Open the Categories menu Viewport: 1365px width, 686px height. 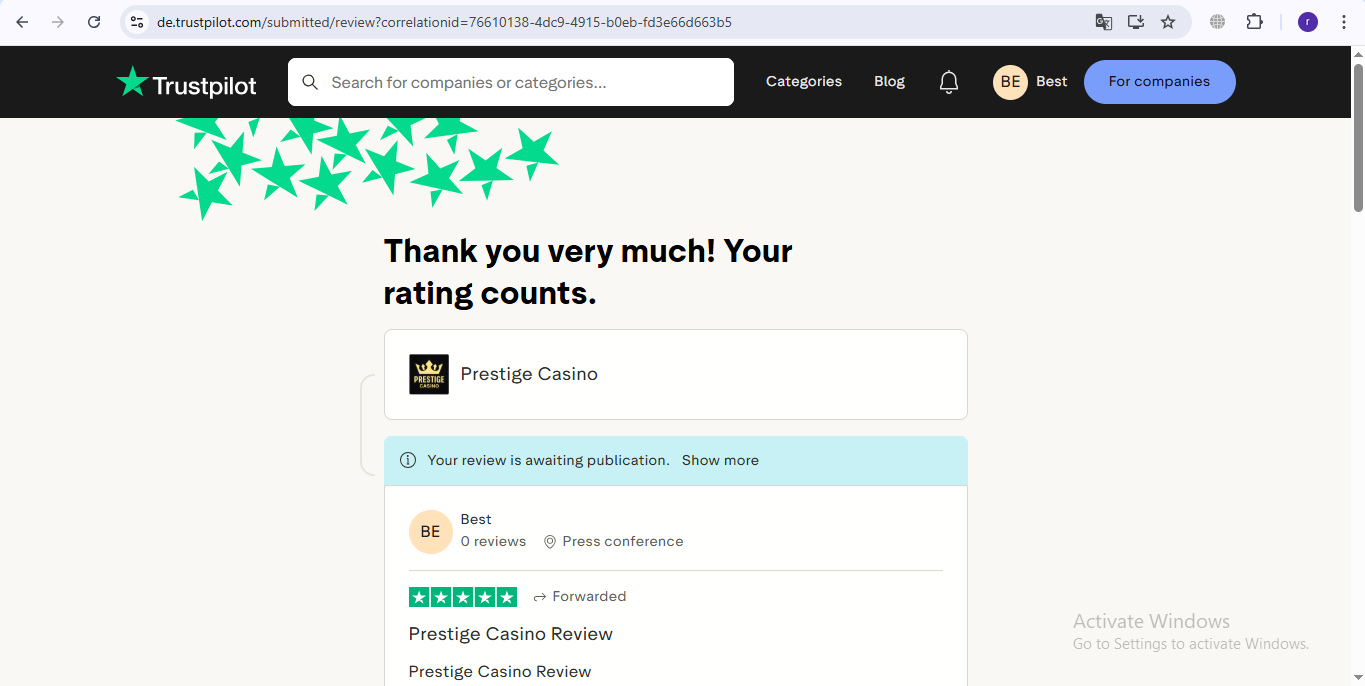point(804,82)
